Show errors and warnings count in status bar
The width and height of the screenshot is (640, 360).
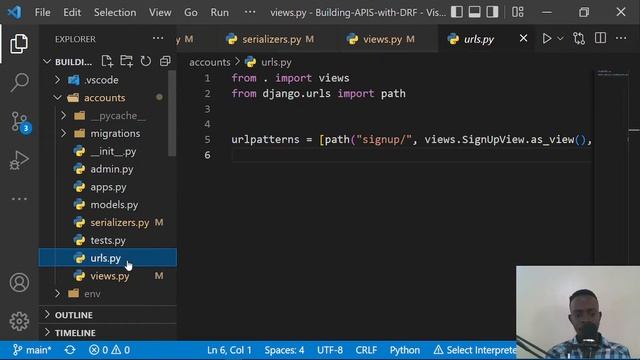pos(109,350)
